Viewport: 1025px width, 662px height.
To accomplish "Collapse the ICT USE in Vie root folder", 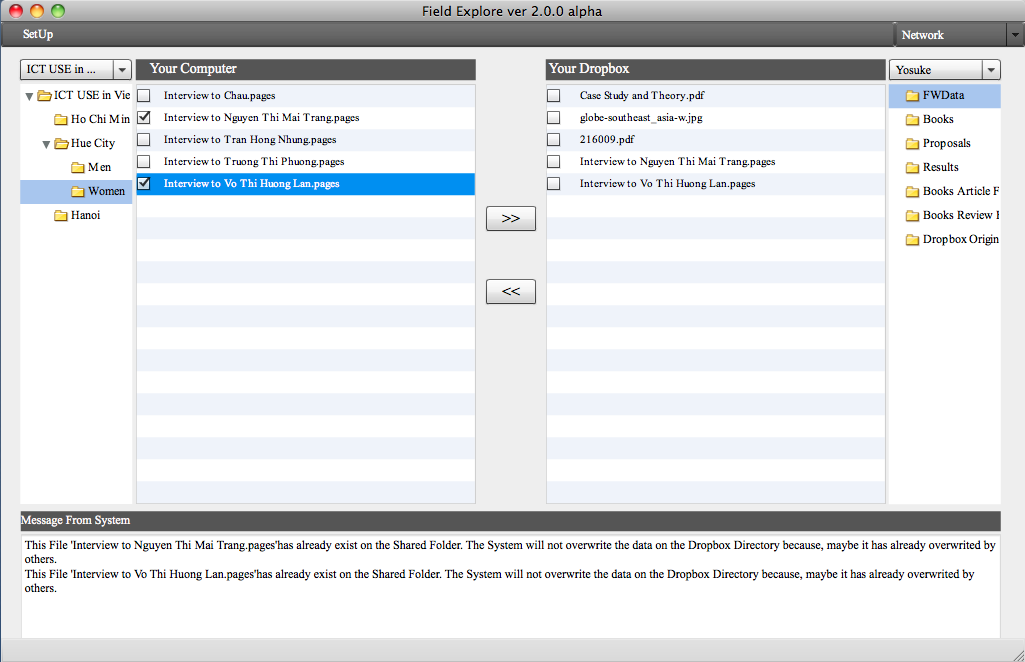I will [29, 96].
